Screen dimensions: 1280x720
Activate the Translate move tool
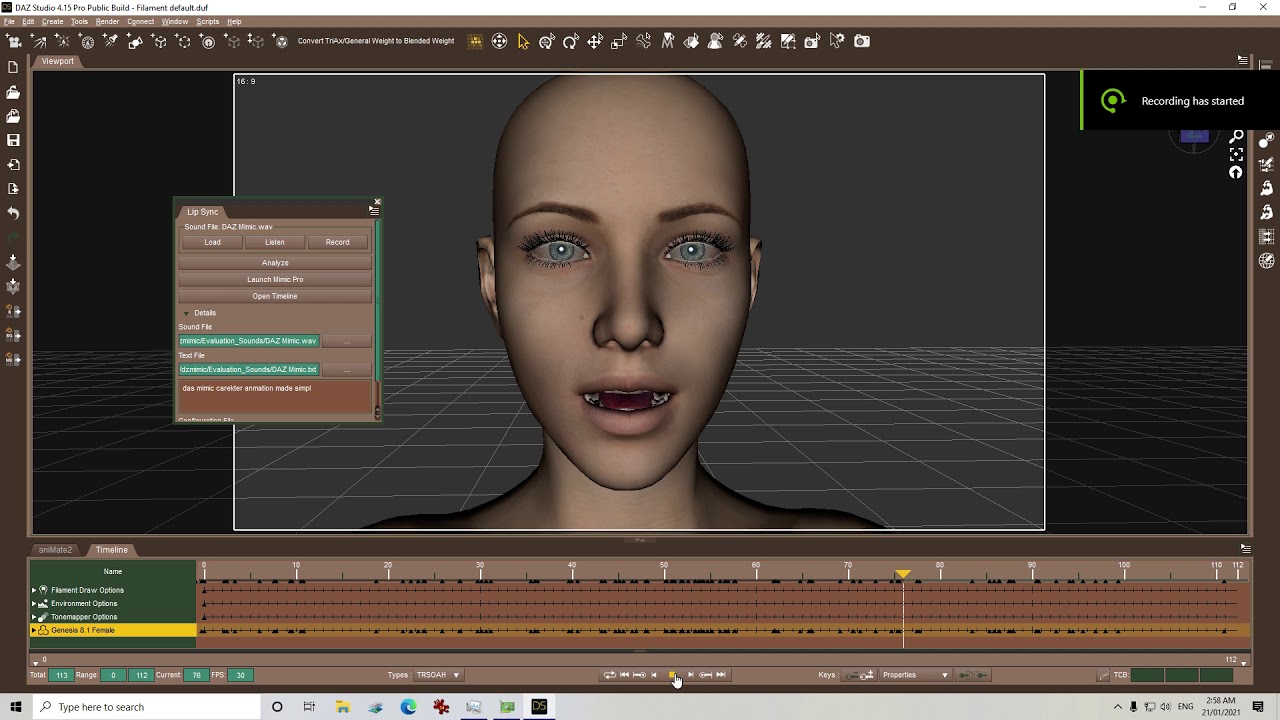coord(595,41)
